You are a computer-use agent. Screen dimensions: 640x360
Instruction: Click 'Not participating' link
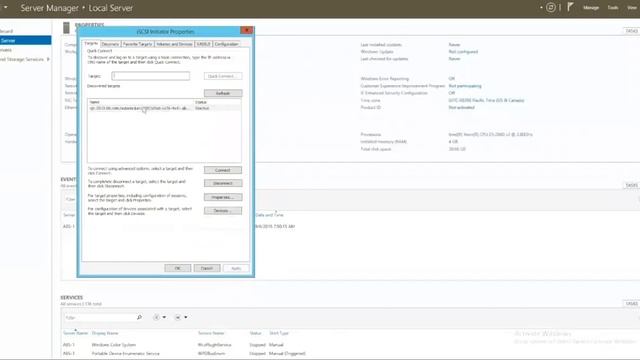(x=465, y=86)
